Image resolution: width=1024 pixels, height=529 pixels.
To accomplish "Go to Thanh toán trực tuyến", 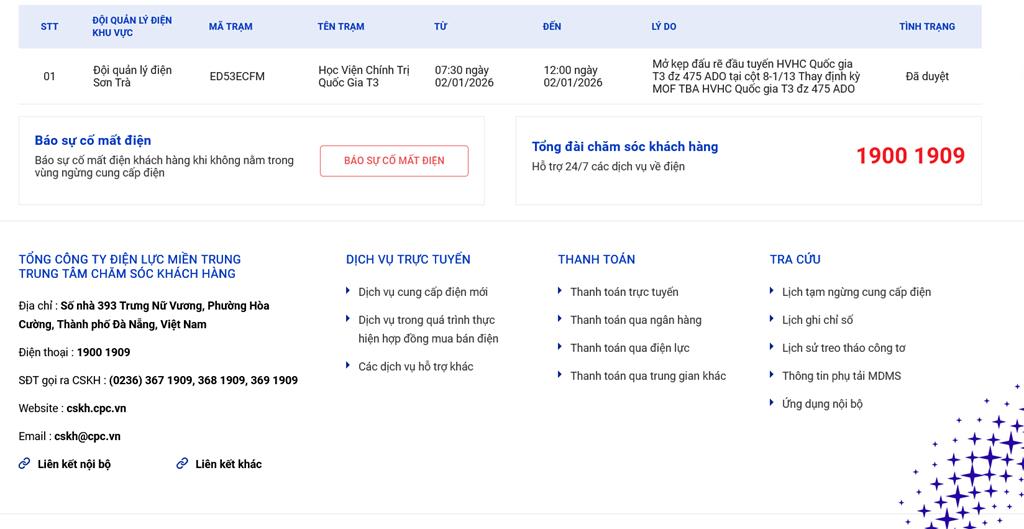I will [624, 292].
